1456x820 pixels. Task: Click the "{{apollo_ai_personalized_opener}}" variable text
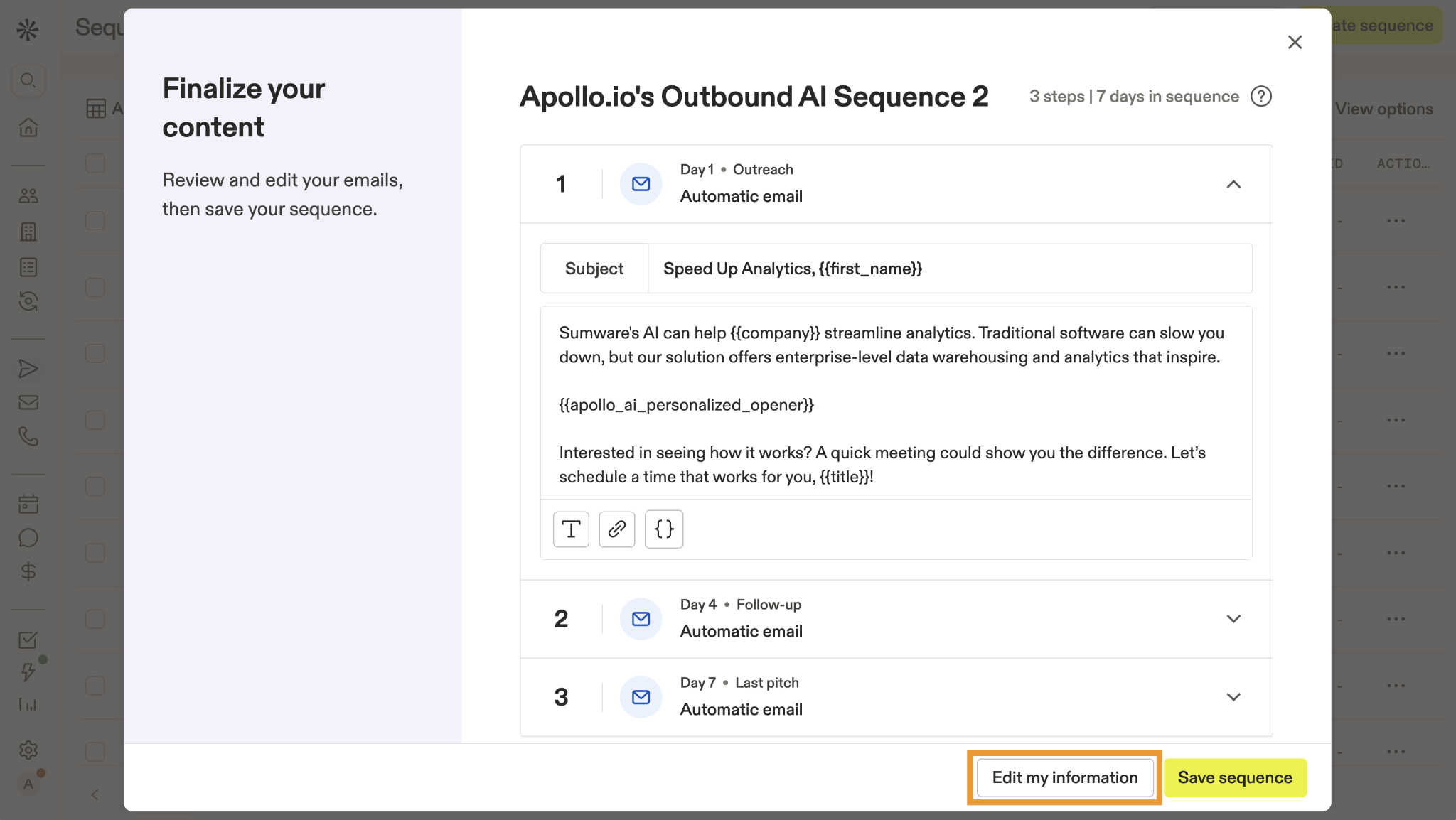click(x=687, y=405)
